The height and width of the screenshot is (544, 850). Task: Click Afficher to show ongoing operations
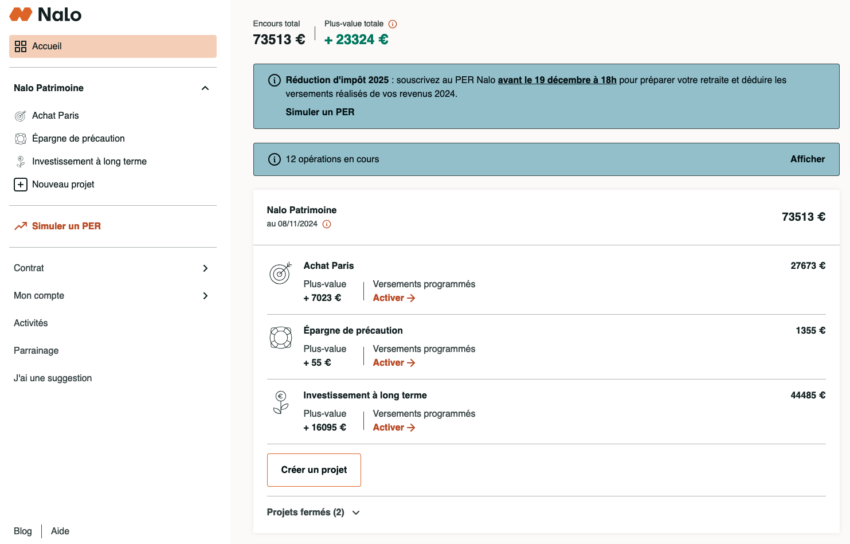(x=807, y=159)
